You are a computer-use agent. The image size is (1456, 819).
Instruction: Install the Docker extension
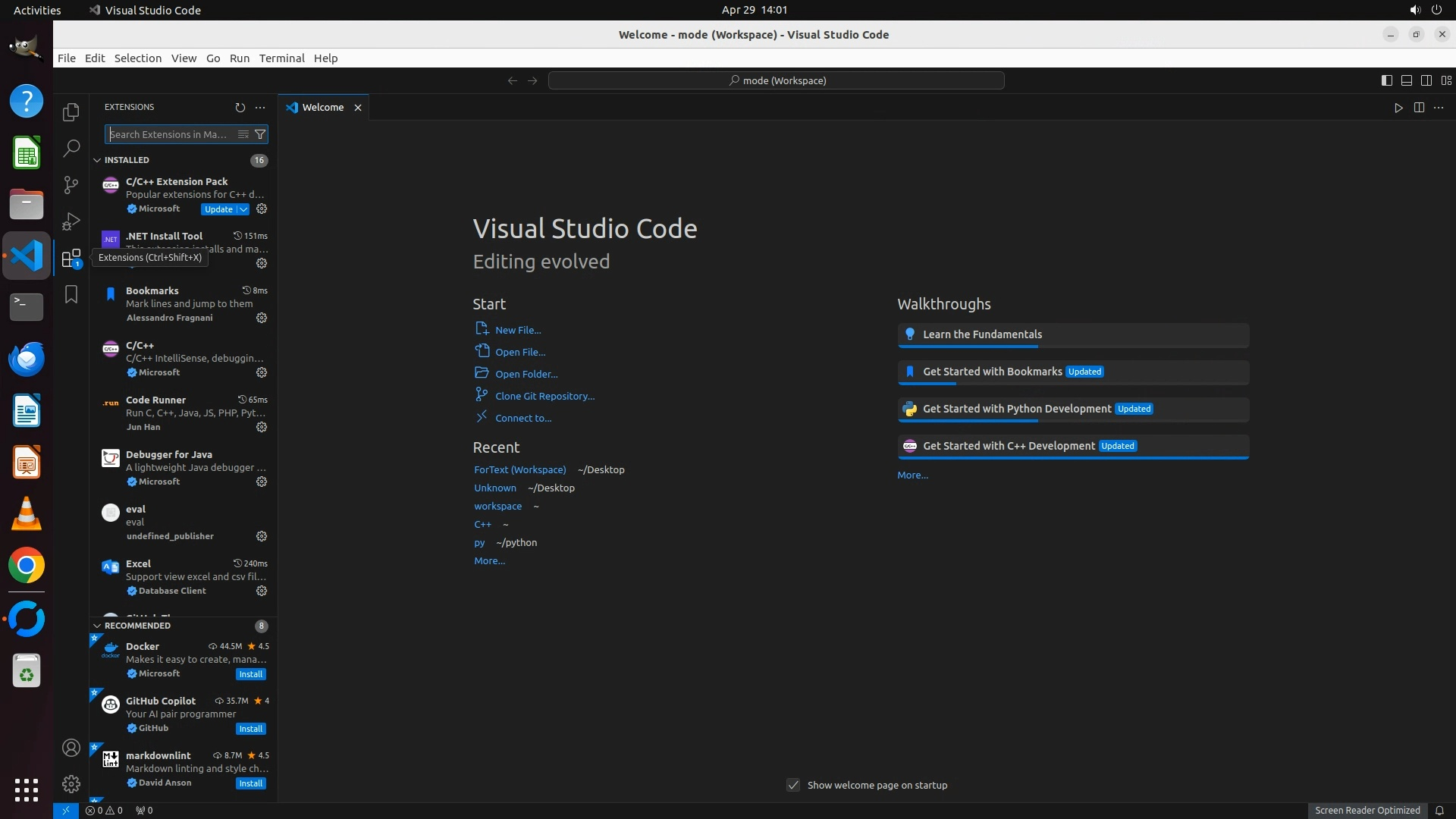(x=250, y=674)
